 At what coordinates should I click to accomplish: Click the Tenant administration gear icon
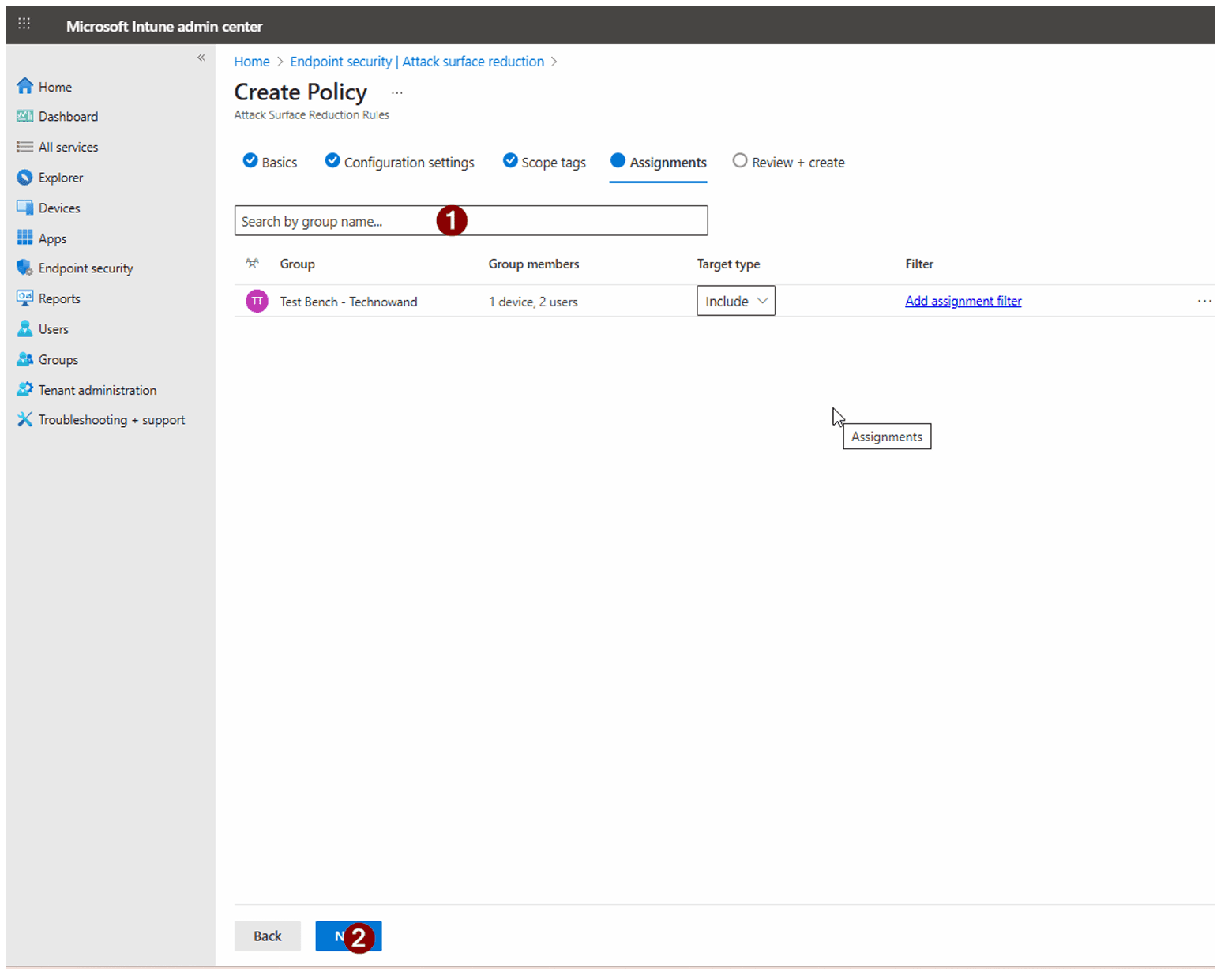click(x=25, y=389)
